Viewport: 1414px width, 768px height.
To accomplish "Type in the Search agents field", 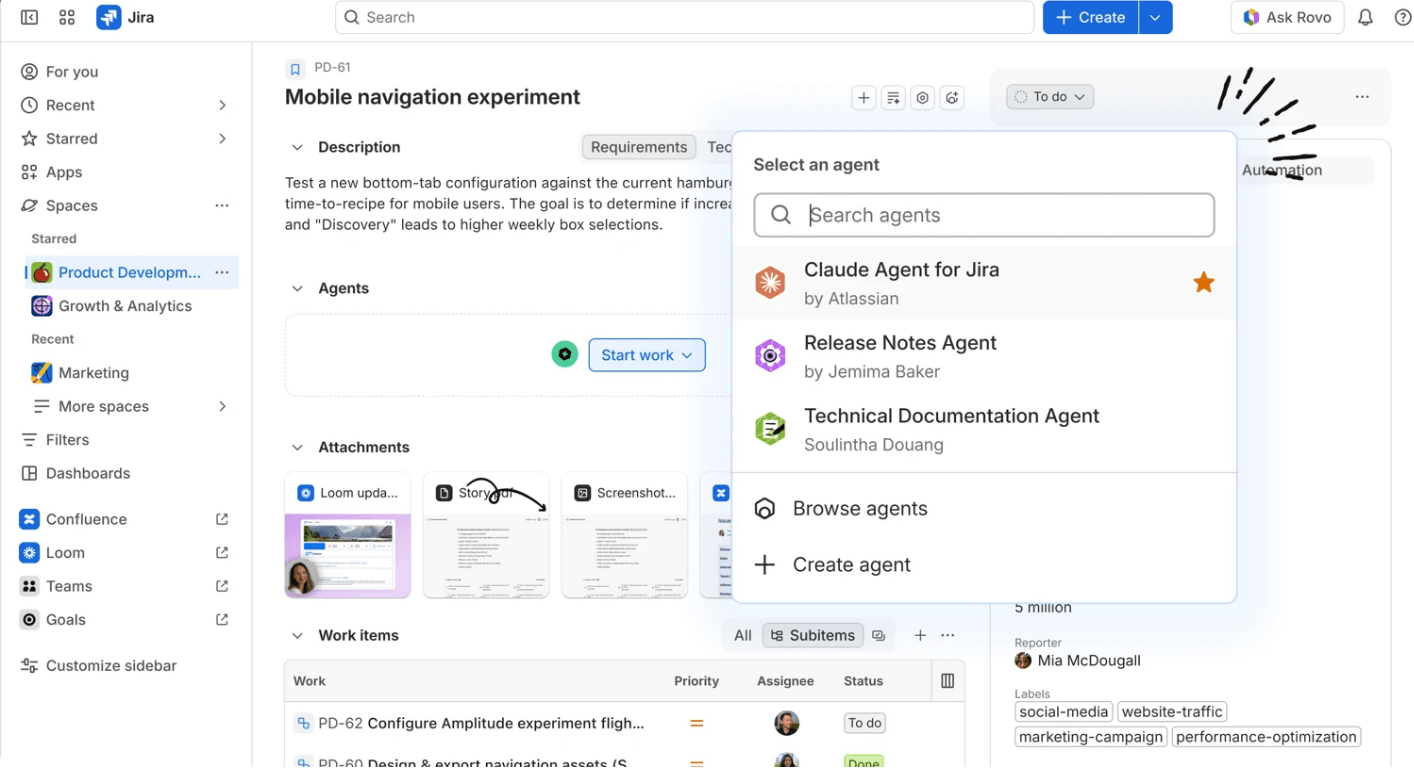I will pos(984,215).
